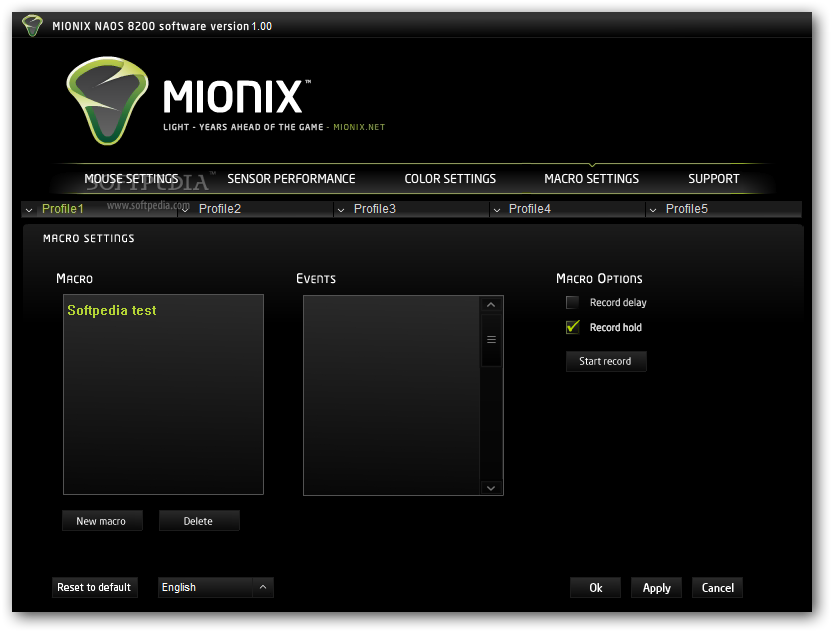Click the Start record button
This screenshot has height=632, width=832.
[606, 361]
